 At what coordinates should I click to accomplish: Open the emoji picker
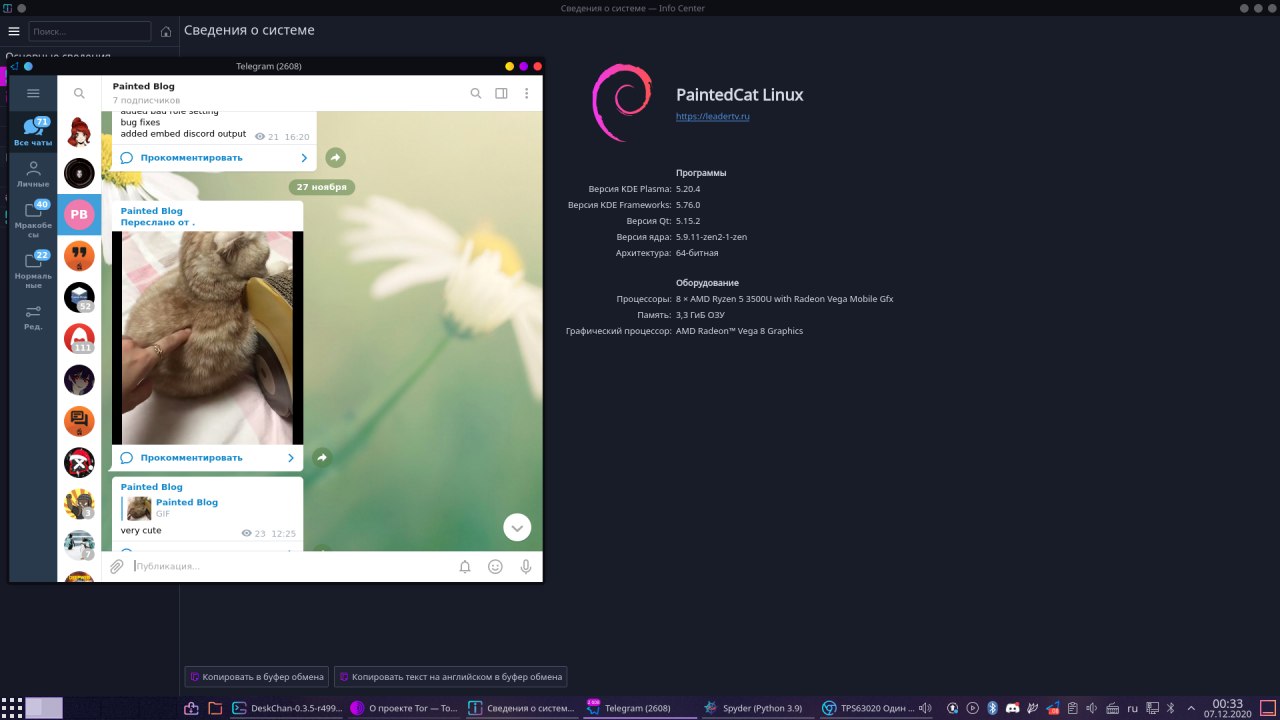pos(495,566)
